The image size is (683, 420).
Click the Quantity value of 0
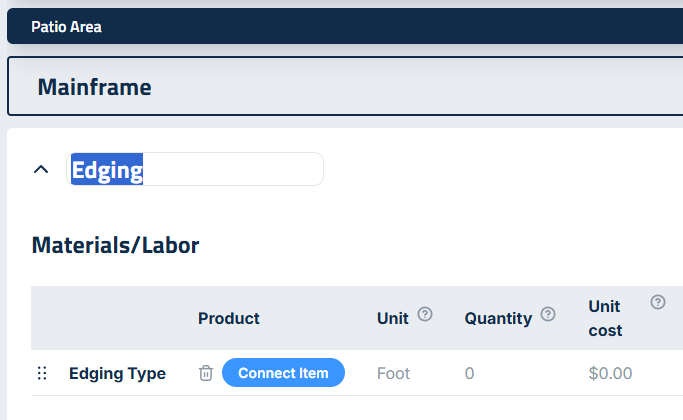point(469,373)
